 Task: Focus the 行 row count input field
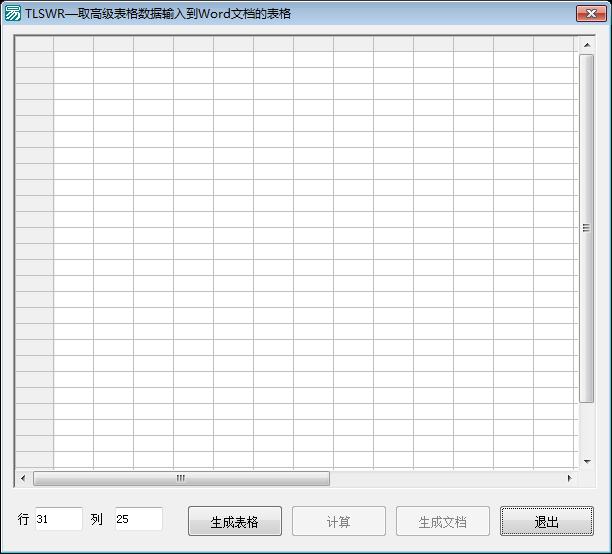[x=59, y=519]
